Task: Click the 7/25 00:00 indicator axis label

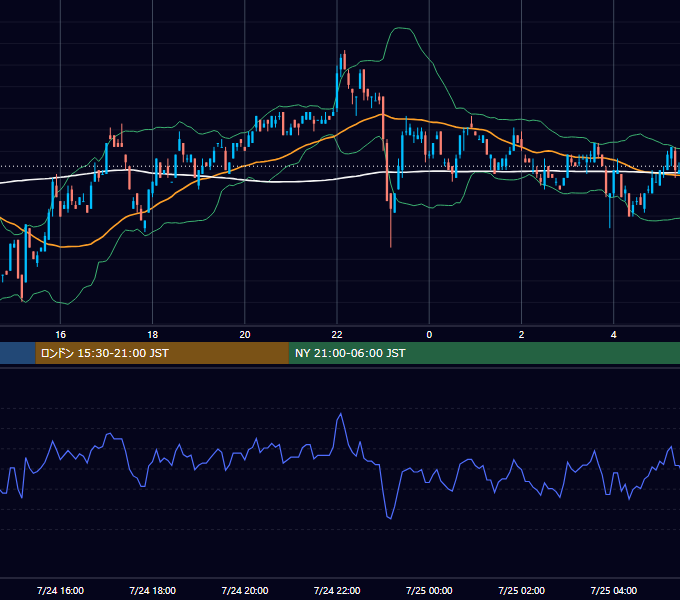Action: point(429,590)
